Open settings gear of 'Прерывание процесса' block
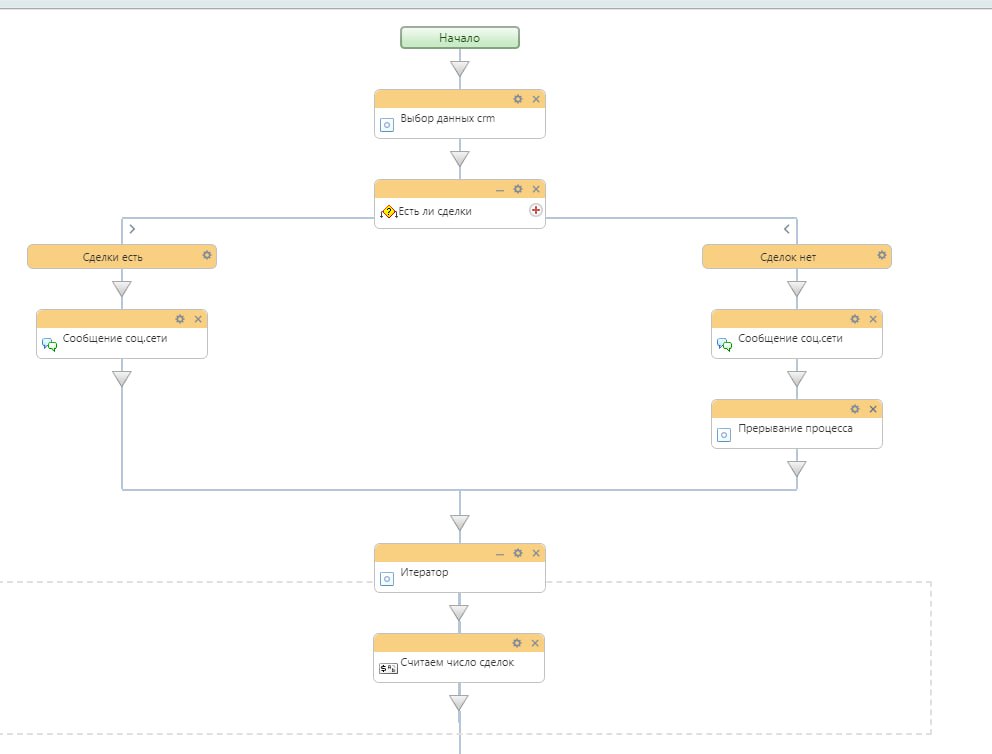 (855, 409)
